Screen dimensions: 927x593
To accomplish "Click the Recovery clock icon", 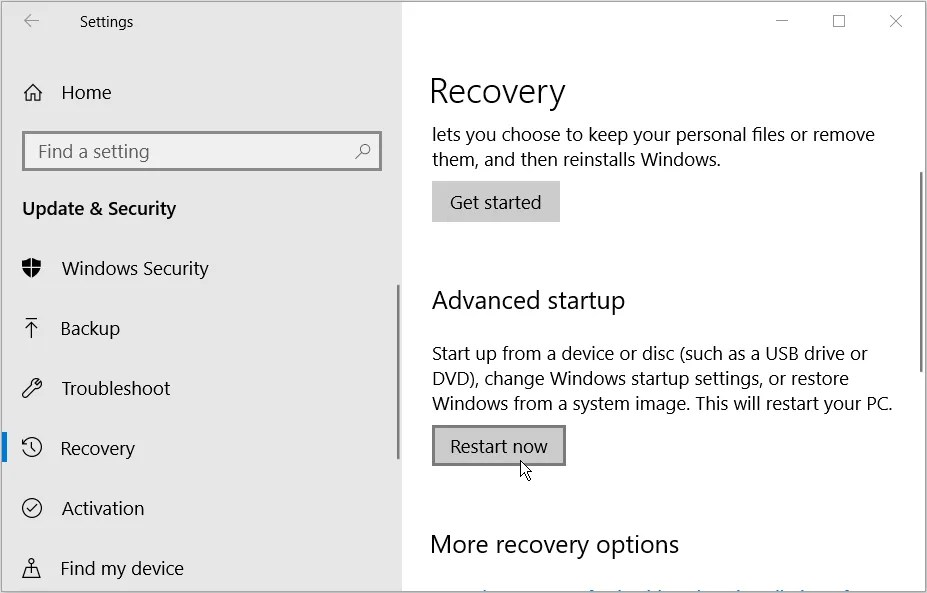I will click(x=32, y=448).
